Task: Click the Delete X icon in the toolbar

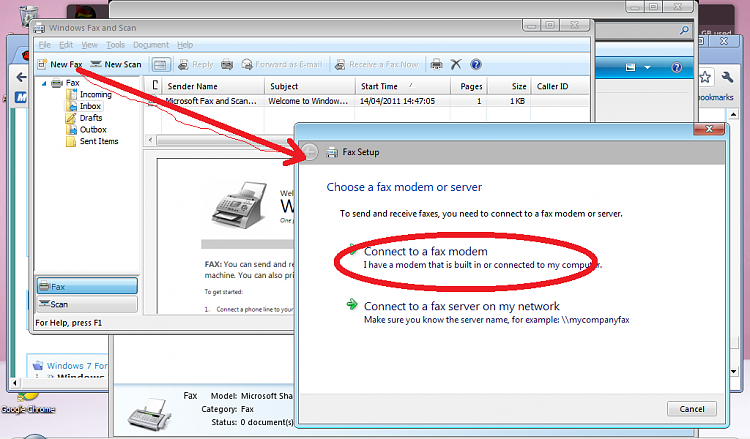Action: coord(456,64)
